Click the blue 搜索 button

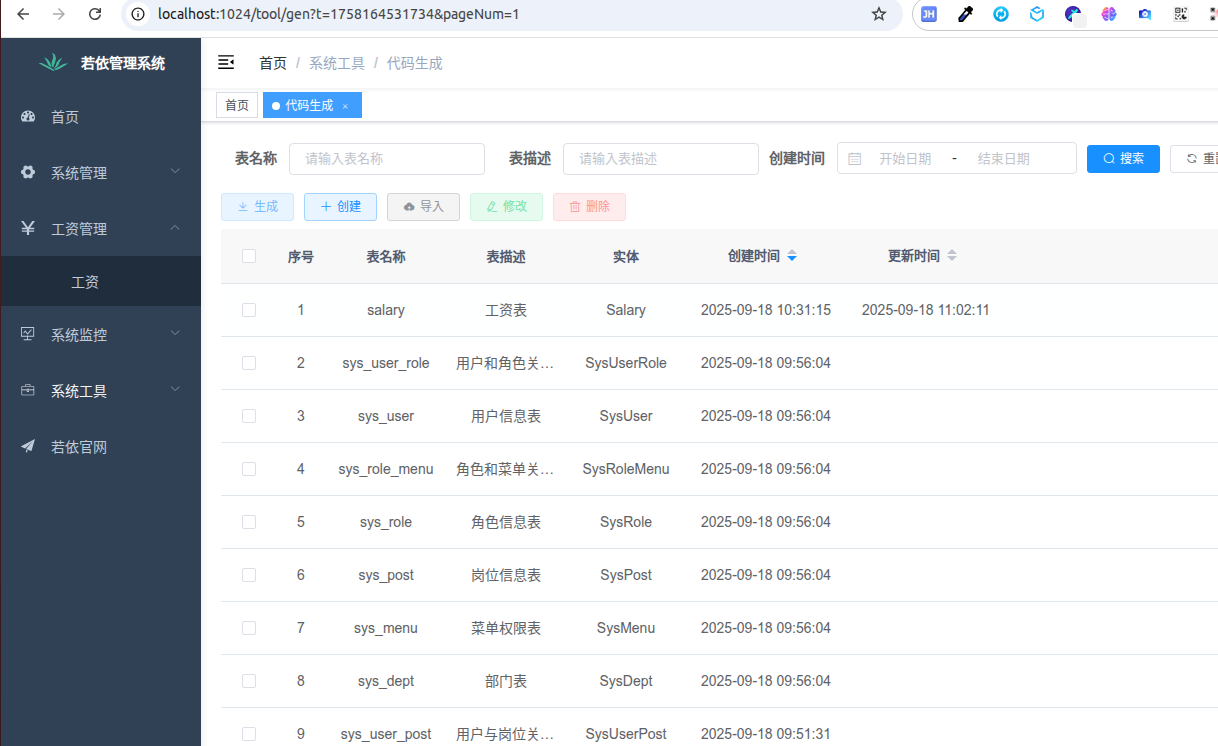coord(1123,158)
